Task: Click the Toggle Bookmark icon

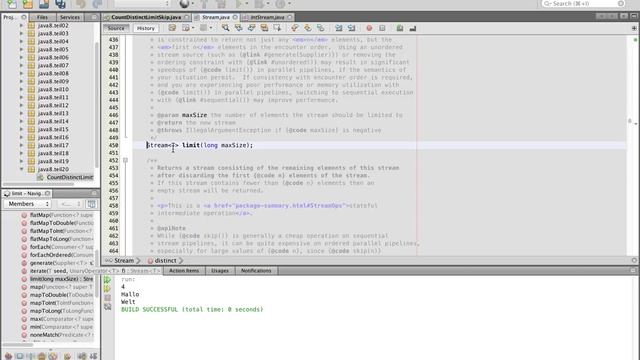Action: click(x=321, y=28)
